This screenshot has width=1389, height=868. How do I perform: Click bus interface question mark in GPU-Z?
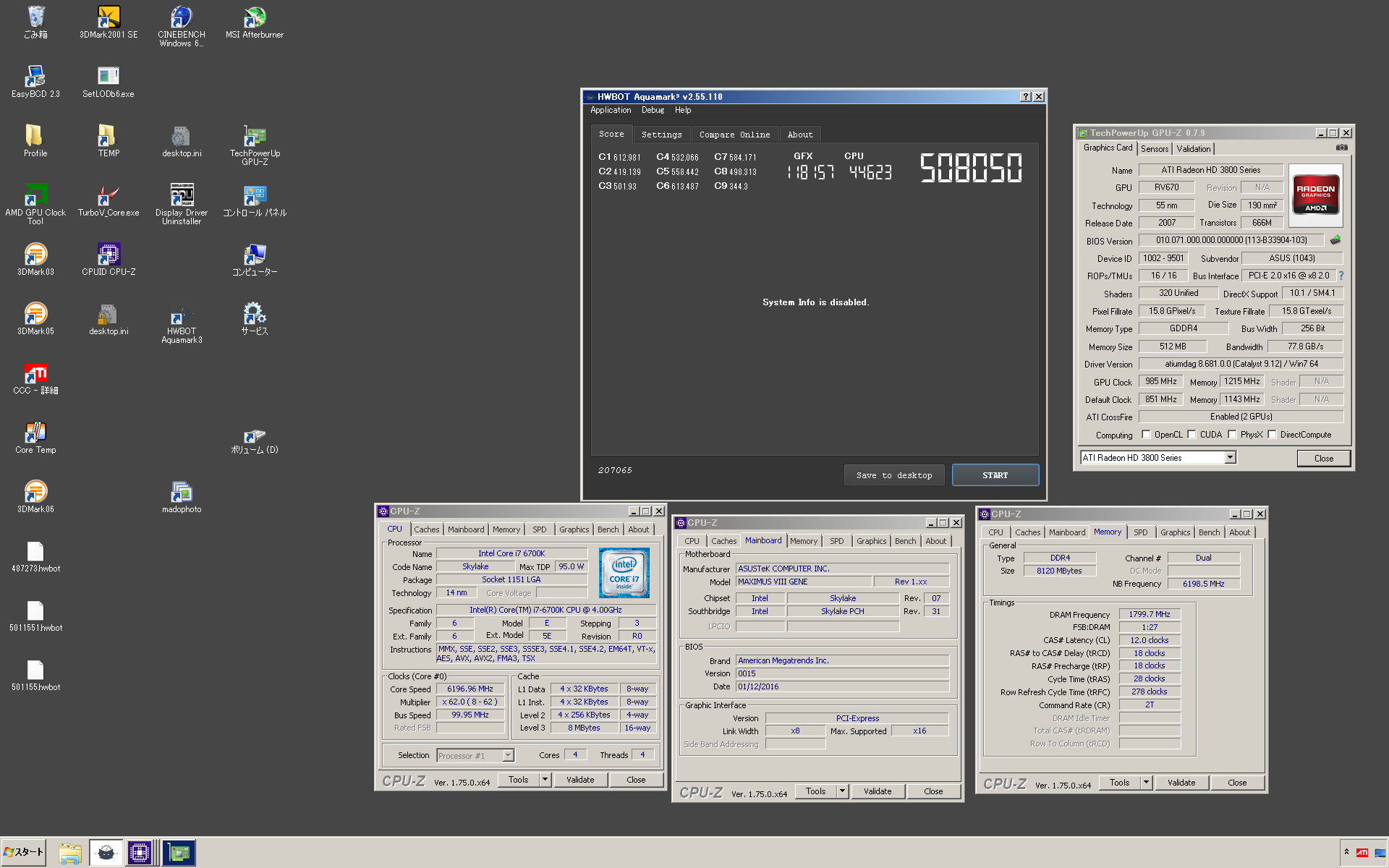pos(1341,276)
